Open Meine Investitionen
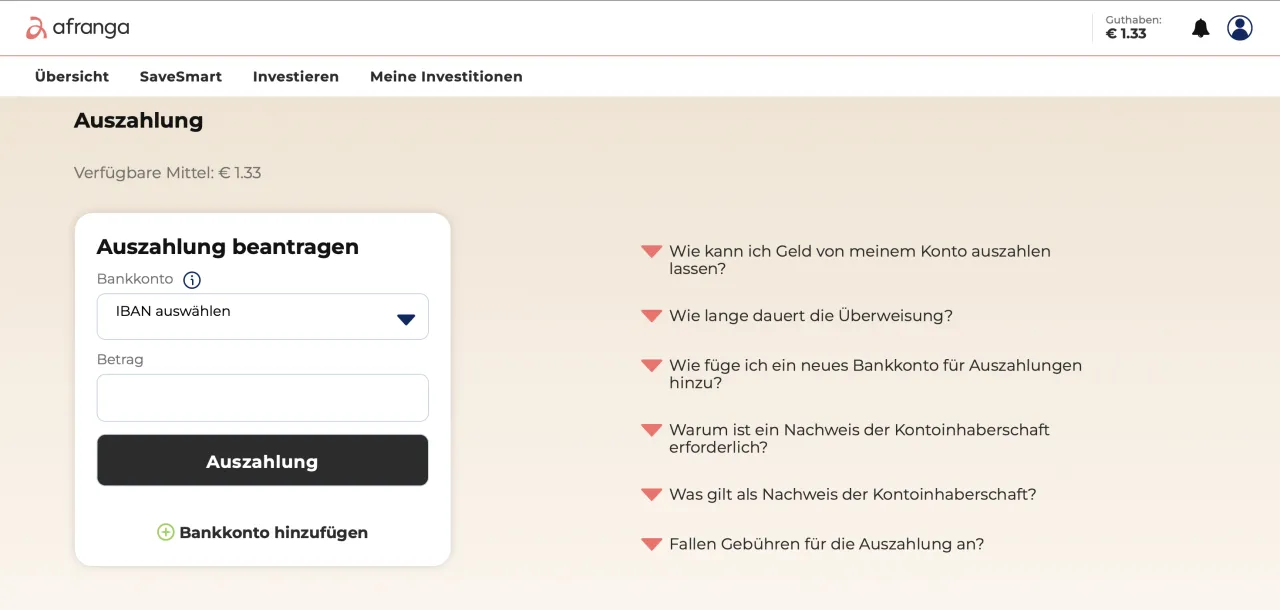Image resolution: width=1280 pixels, height=610 pixels. (x=446, y=76)
